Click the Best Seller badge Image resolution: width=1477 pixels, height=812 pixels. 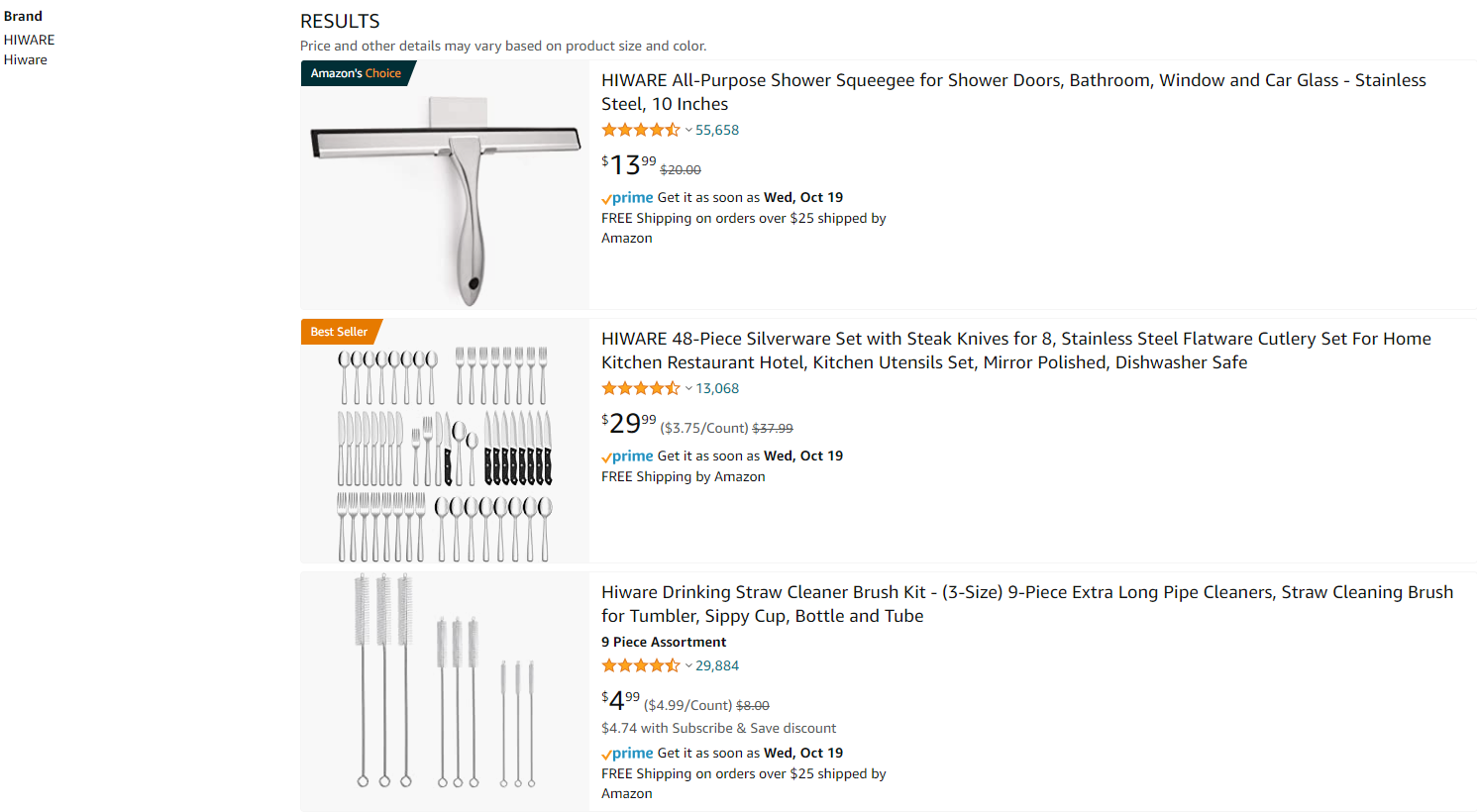point(341,332)
